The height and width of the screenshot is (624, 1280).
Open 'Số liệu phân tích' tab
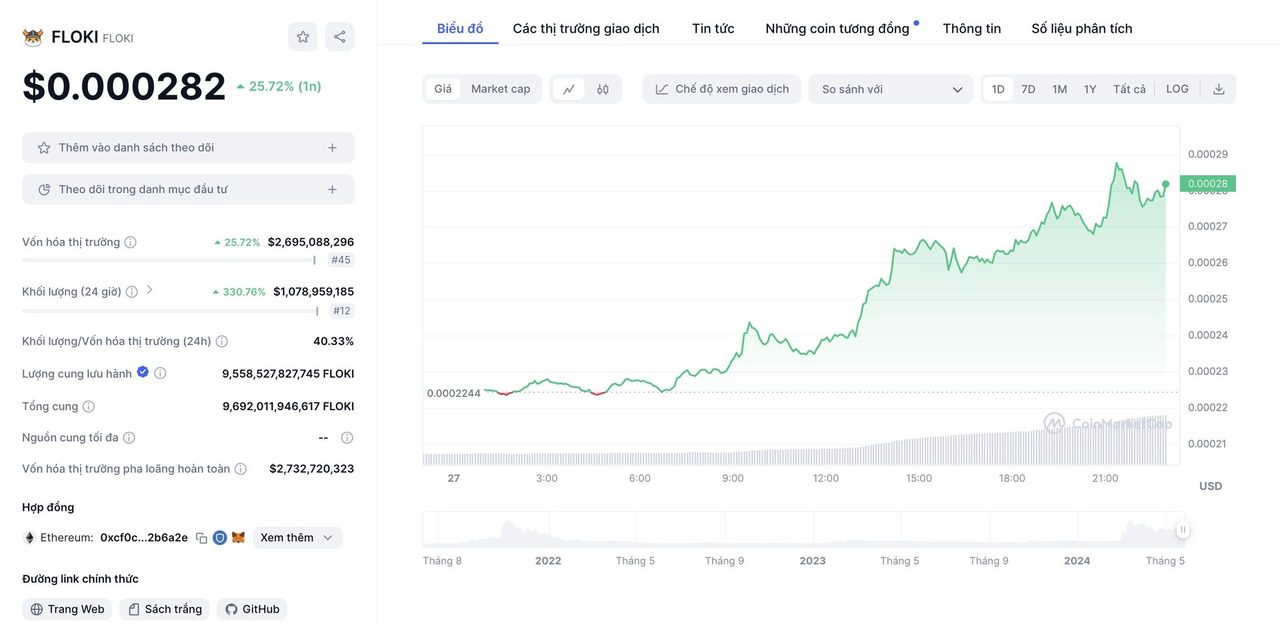coord(1082,28)
